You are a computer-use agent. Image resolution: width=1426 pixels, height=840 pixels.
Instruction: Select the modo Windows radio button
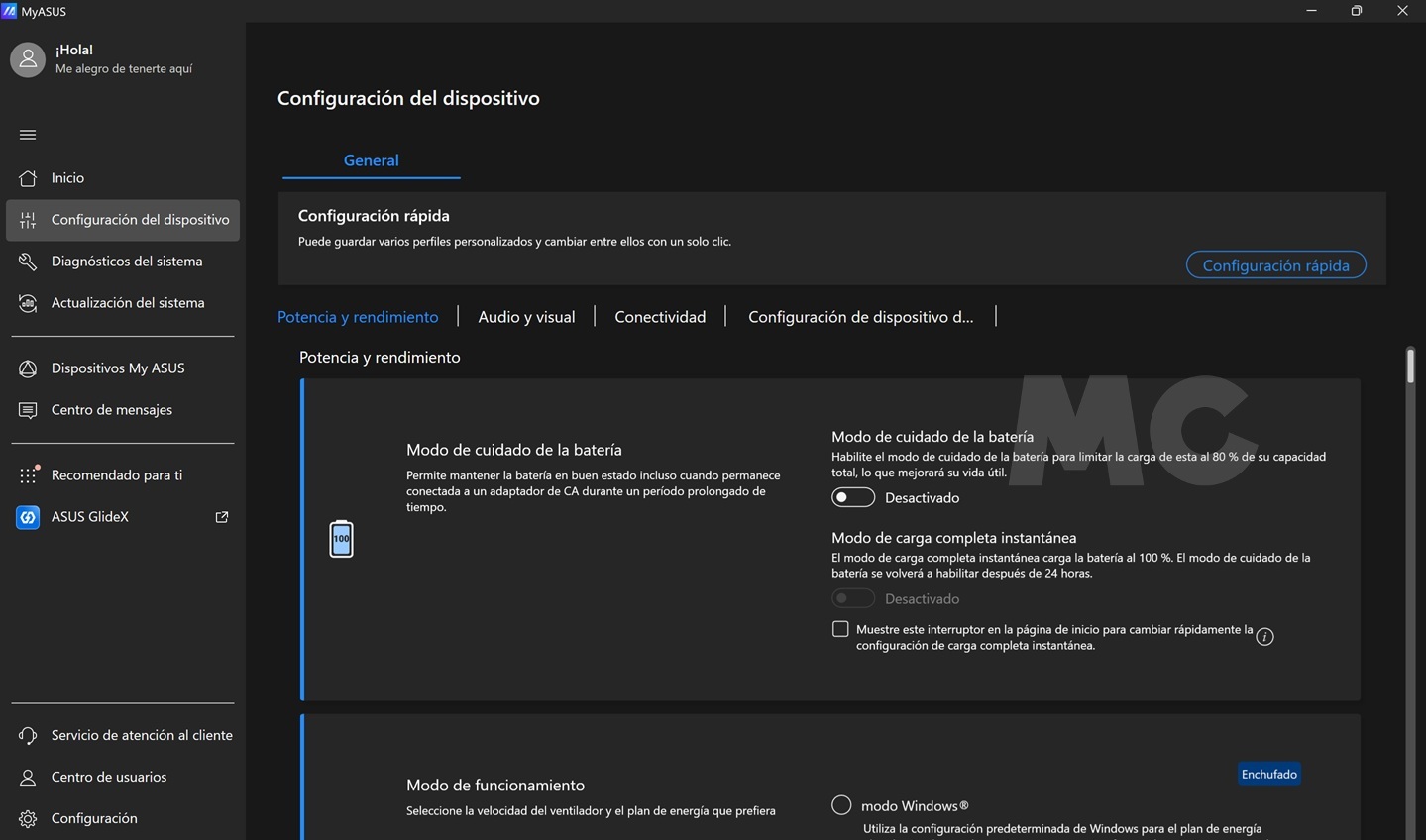point(841,805)
